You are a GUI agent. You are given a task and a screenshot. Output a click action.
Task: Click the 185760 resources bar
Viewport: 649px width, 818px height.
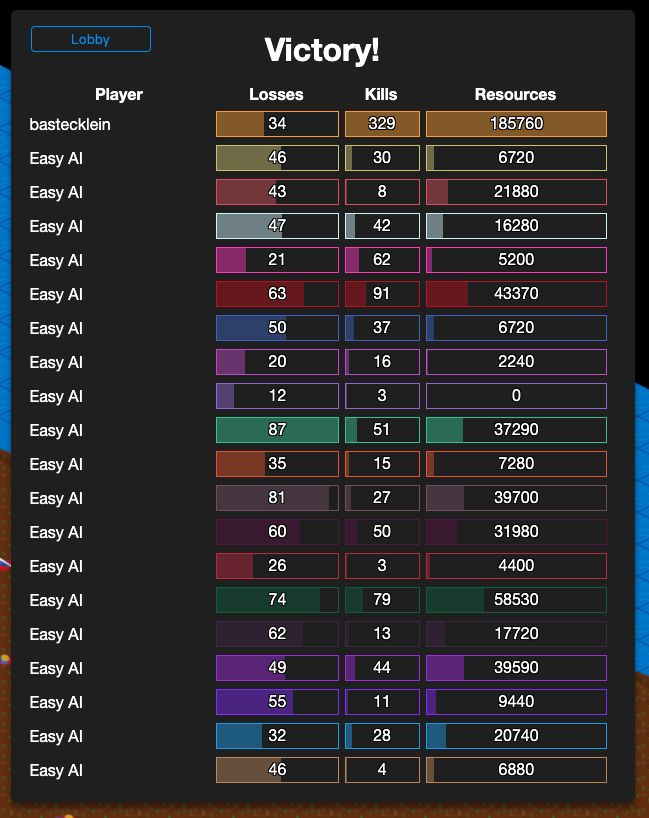point(516,124)
